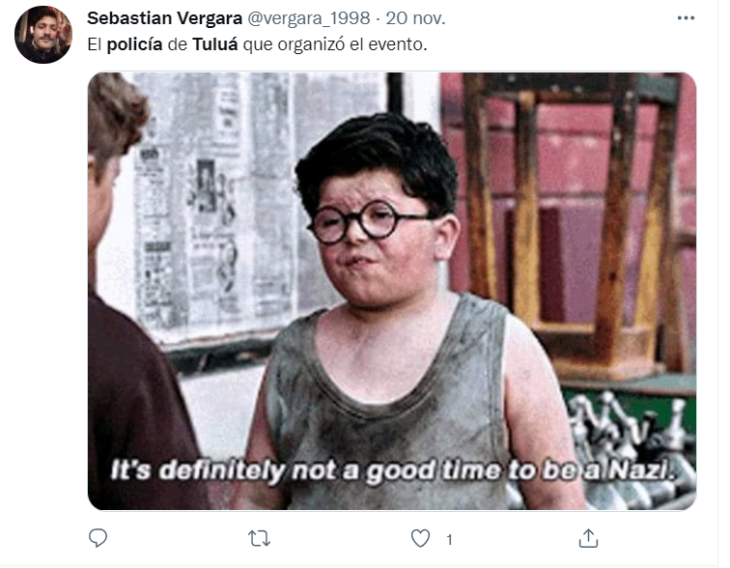Visit the Sebastian Vergara display name link
730x568 pixels.
tap(165, 18)
